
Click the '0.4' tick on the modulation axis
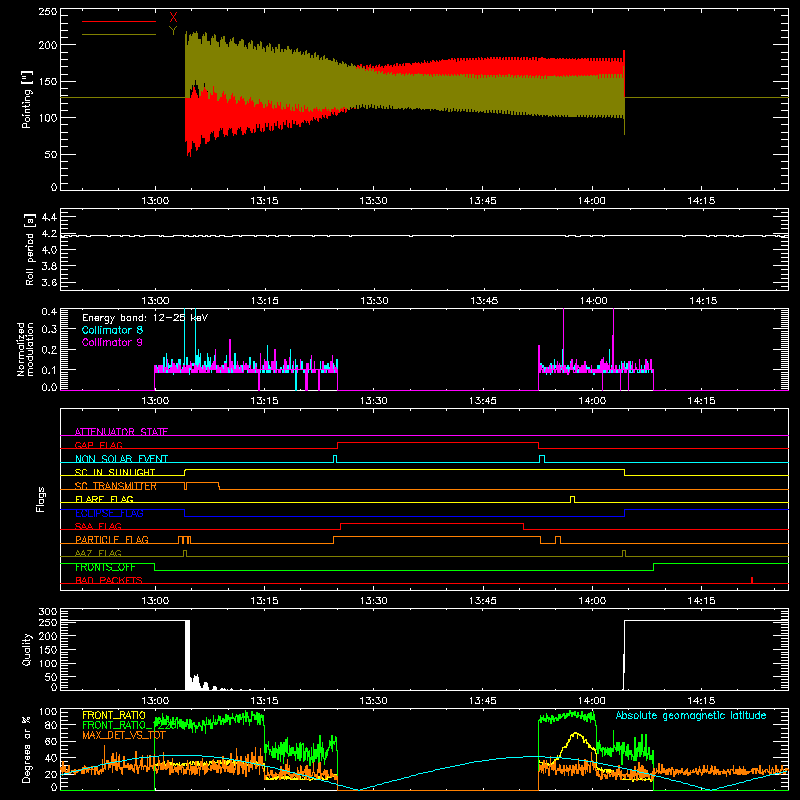(x=49, y=311)
